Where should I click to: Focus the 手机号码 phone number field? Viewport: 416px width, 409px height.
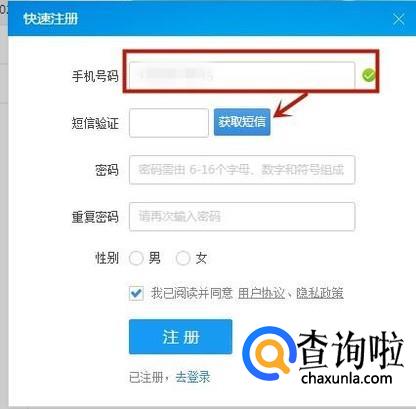click(x=242, y=75)
